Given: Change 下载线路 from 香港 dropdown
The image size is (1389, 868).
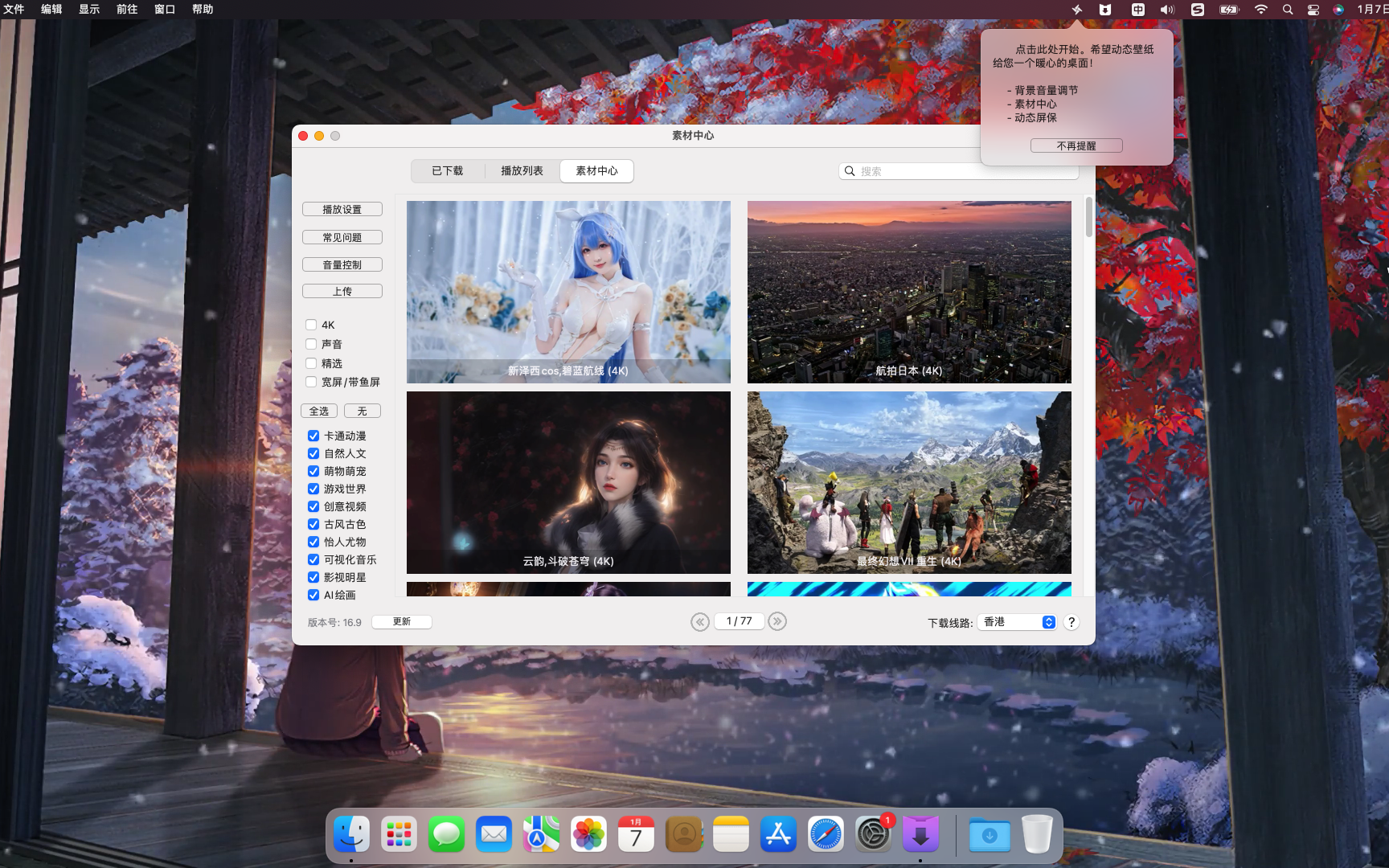Looking at the screenshot, I should 1017,621.
